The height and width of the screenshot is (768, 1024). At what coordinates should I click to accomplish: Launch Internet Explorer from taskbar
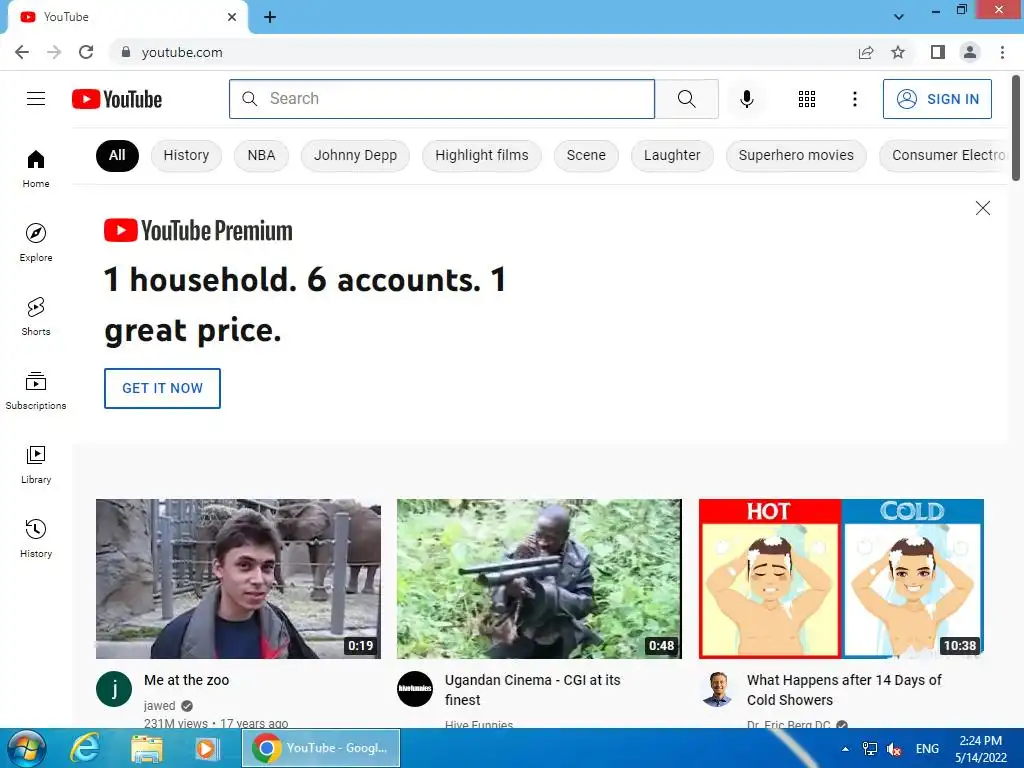click(x=85, y=748)
